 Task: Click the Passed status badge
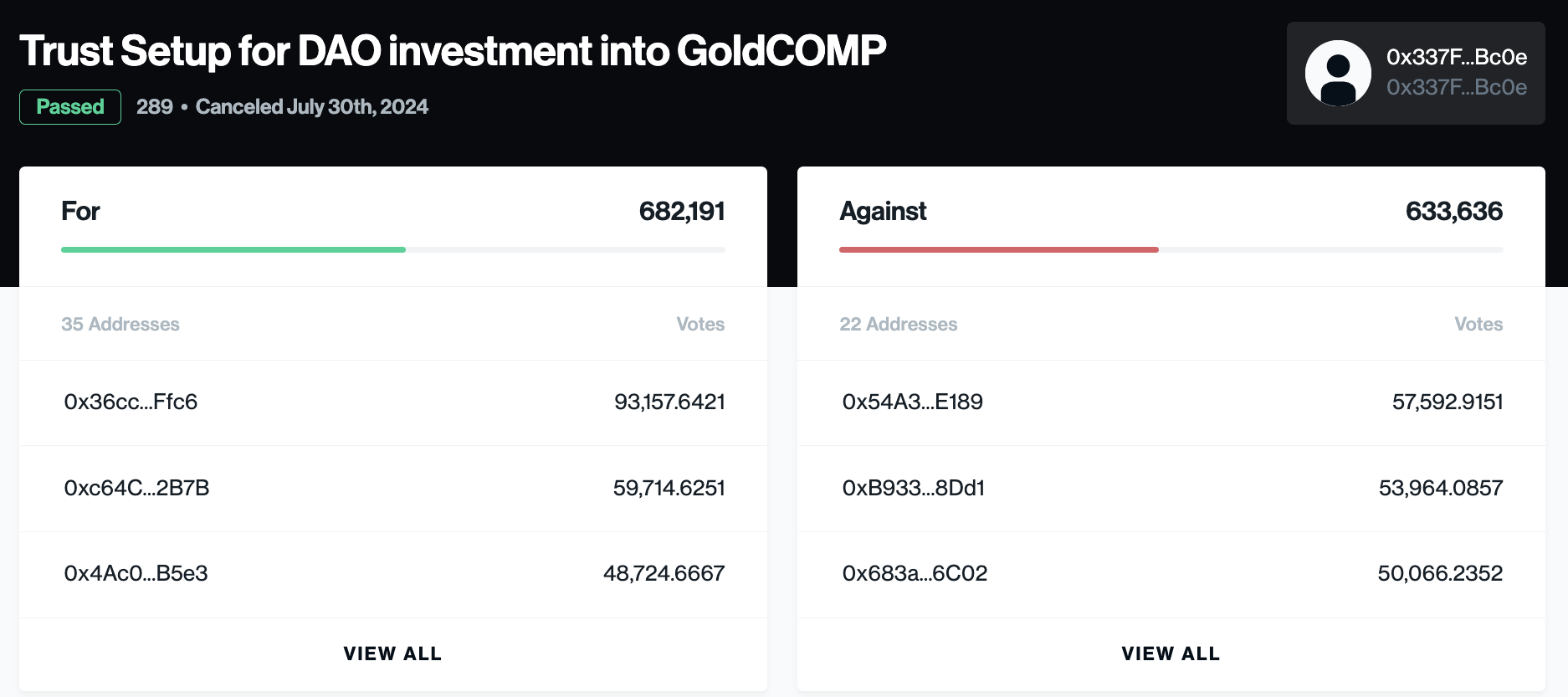(x=70, y=107)
